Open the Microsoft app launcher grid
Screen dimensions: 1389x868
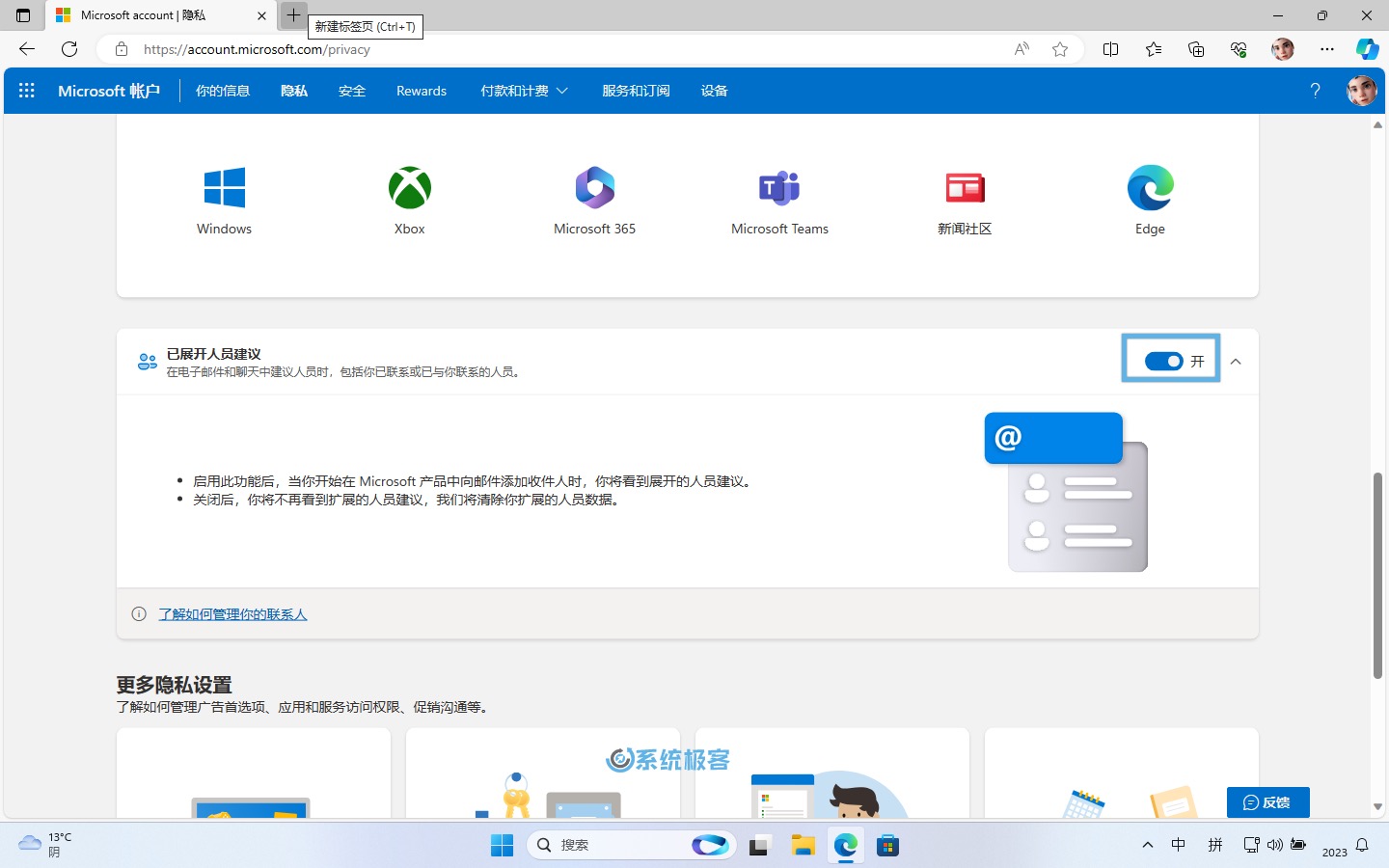[27, 91]
